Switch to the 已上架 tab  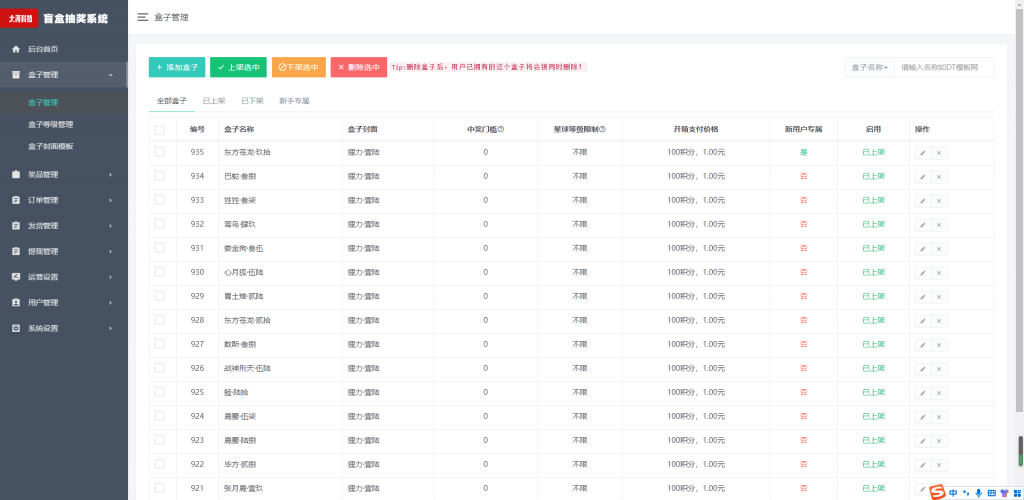coord(214,101)
